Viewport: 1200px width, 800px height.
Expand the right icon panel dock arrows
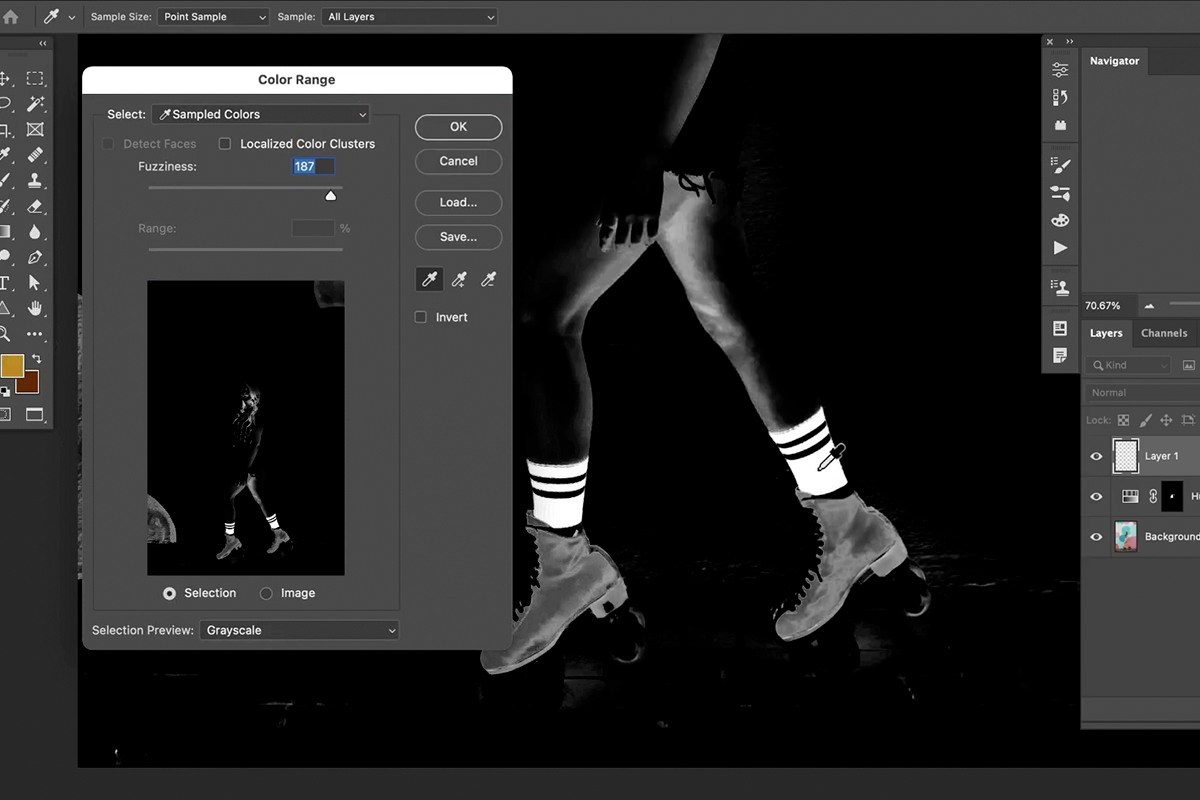[1069, 41]
